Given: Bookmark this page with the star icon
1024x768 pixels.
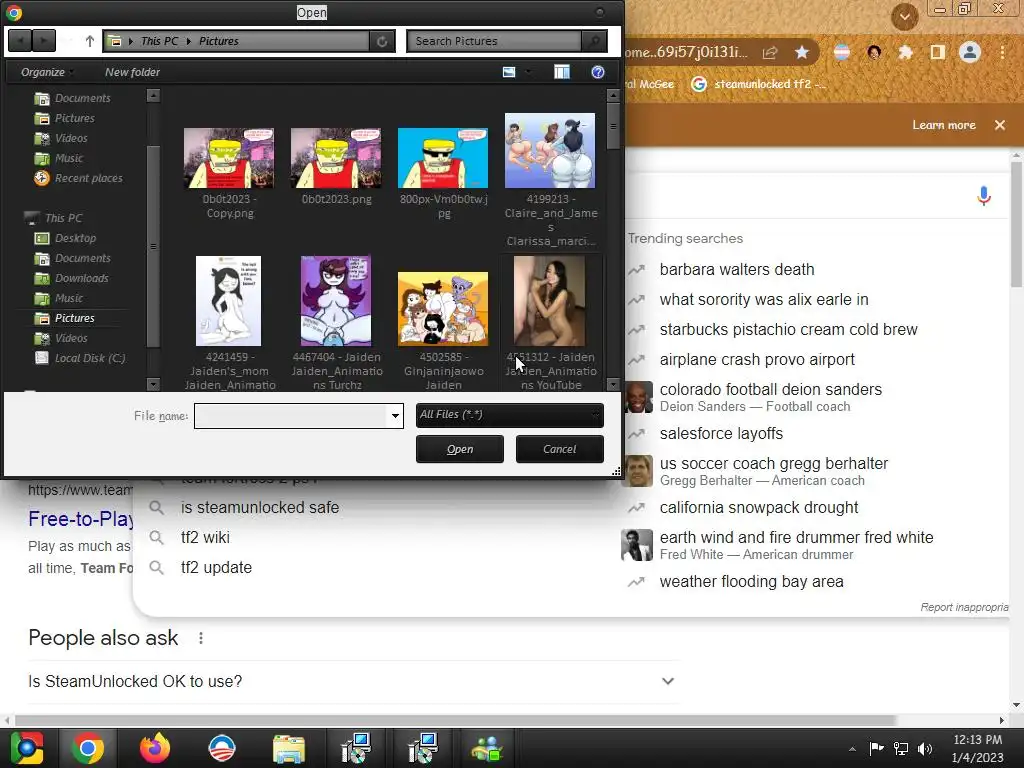Looking at the screenshot, I should tap(802, 52).
